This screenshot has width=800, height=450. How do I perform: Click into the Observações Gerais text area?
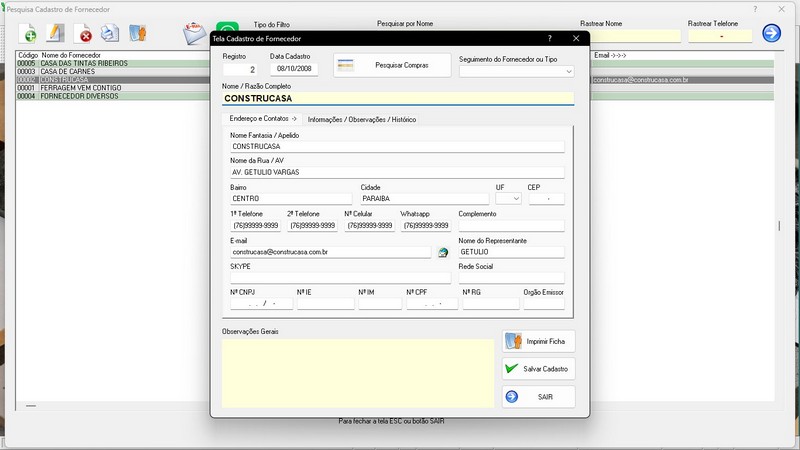(x=358, y=373)
